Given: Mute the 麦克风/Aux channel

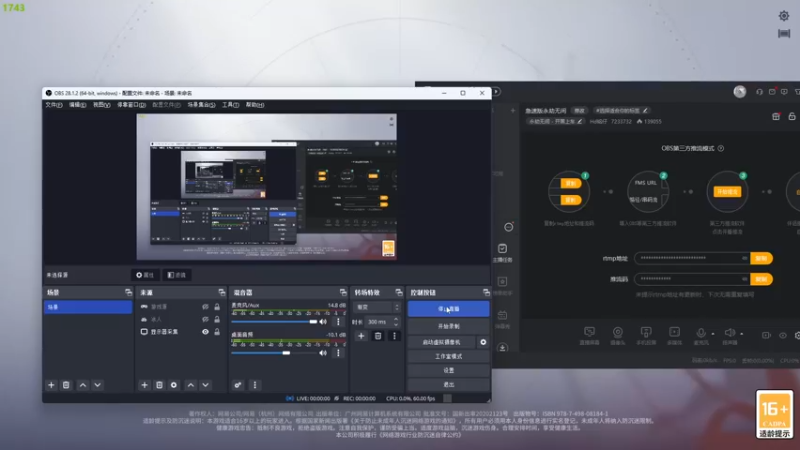Looking at the screenshot, I should pos(323,321).
